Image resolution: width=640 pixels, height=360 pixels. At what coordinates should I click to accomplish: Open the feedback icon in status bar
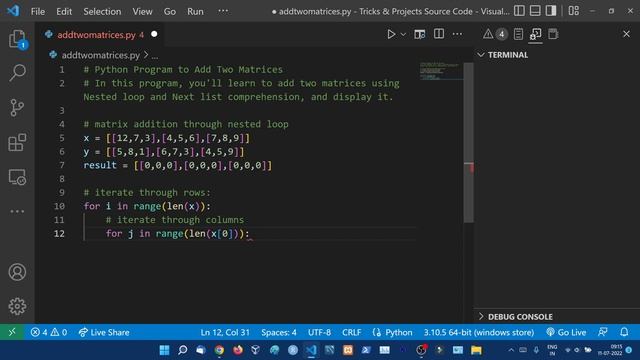point(603,332)
